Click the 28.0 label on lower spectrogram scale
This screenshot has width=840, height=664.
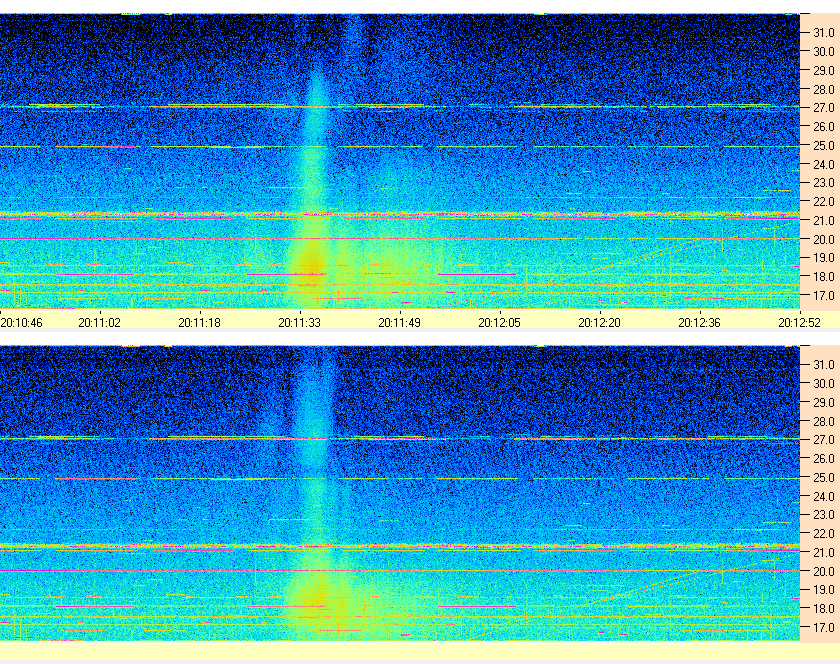[824, 422]
